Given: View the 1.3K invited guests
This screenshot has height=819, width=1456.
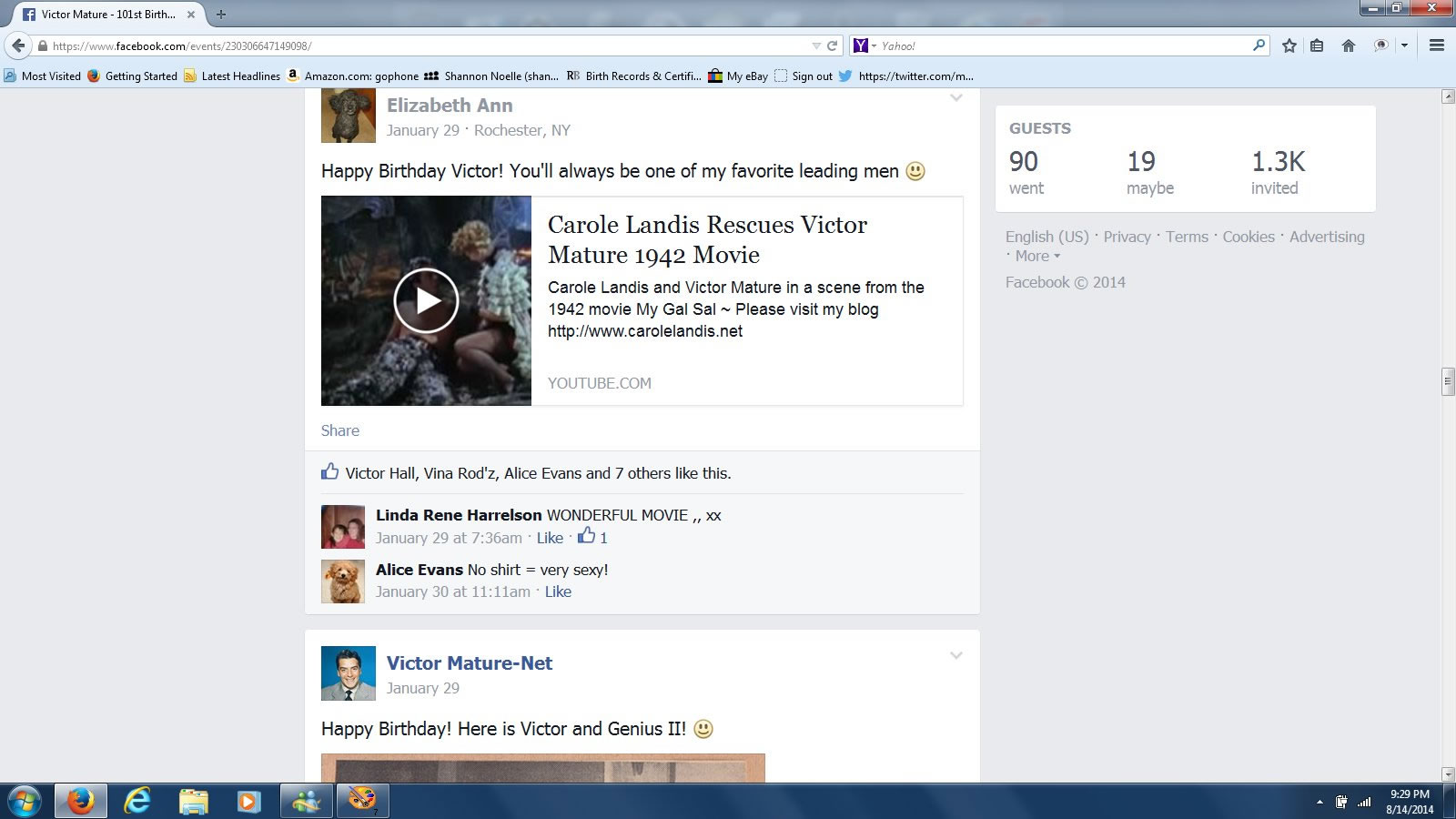Looking at the screenshot, I should (x=1278, y=172).
